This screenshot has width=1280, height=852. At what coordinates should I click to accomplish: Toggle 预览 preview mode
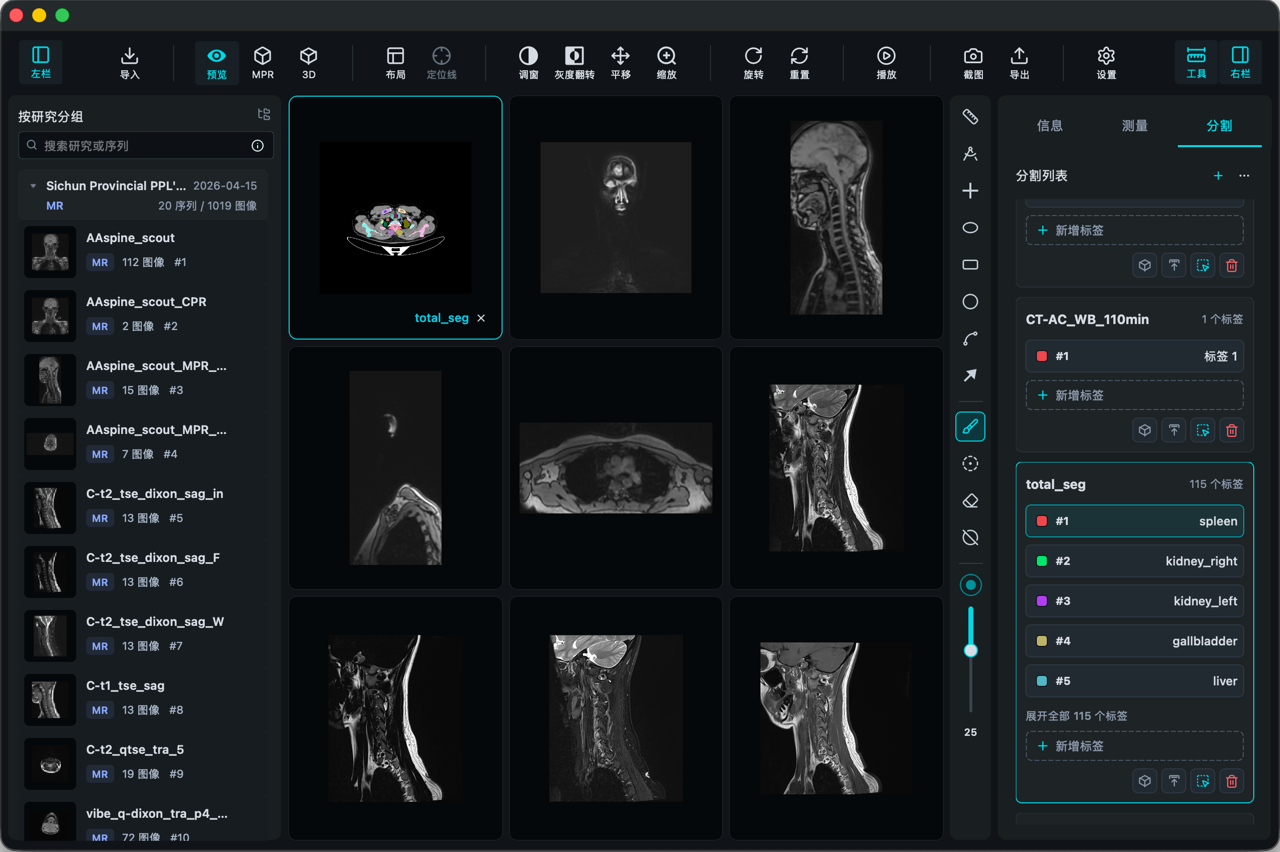217,62
